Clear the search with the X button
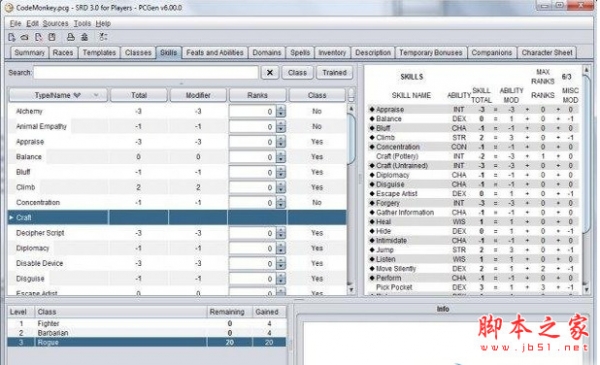This screenshot has height=365, width=600. (270, 73)
